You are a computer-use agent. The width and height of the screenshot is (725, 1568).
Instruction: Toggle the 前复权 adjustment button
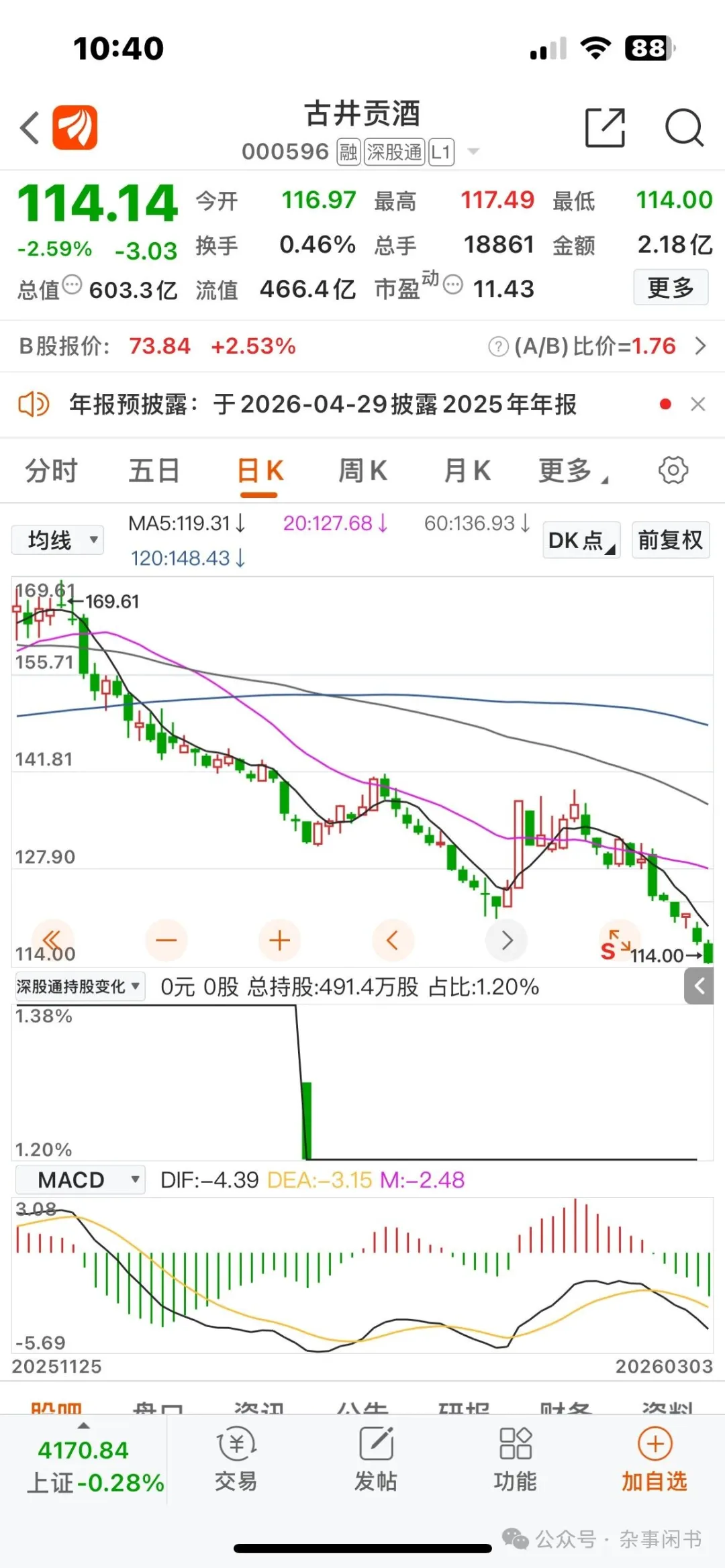tap(670, 540)
